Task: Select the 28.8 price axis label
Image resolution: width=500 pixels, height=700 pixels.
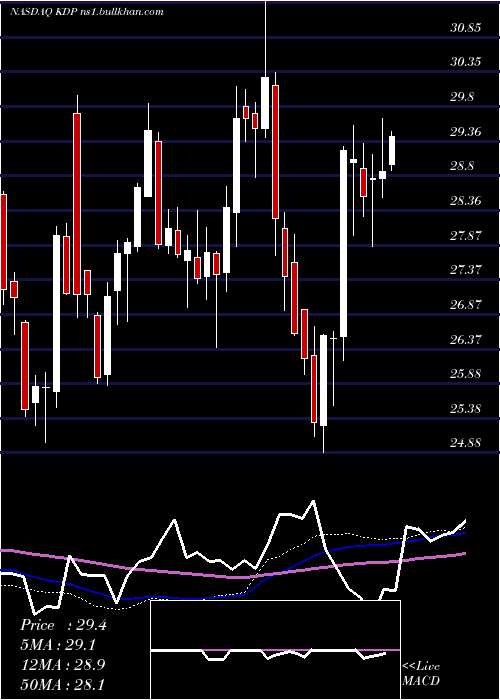Action: (x=462, y=166)
